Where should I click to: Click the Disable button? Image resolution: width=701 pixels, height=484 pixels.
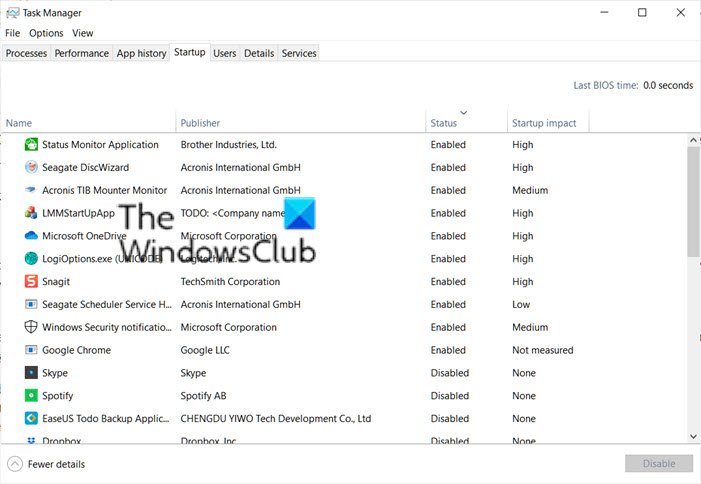[659, 463]
